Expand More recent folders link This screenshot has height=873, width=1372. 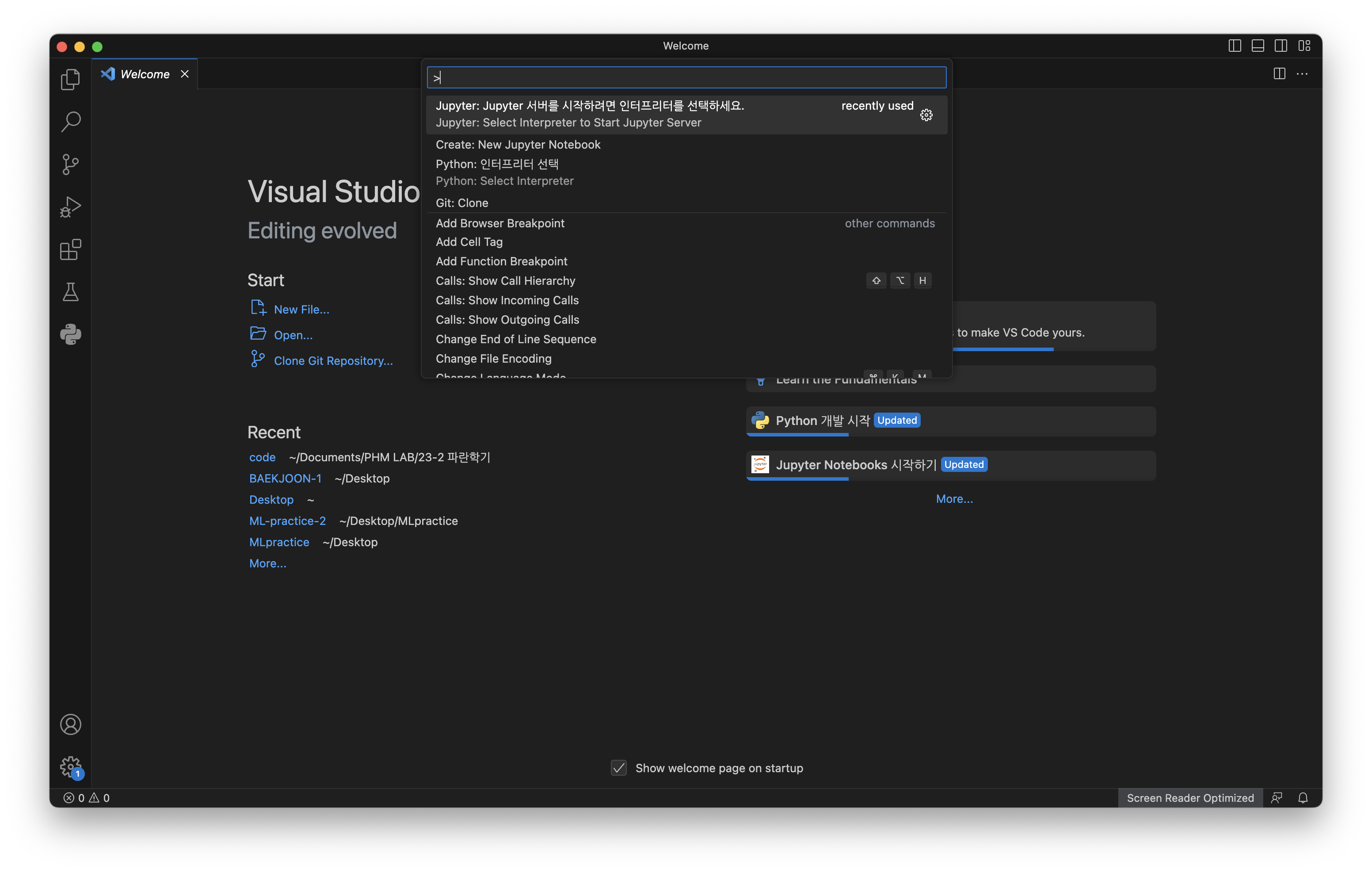click(x=267, y=563)
